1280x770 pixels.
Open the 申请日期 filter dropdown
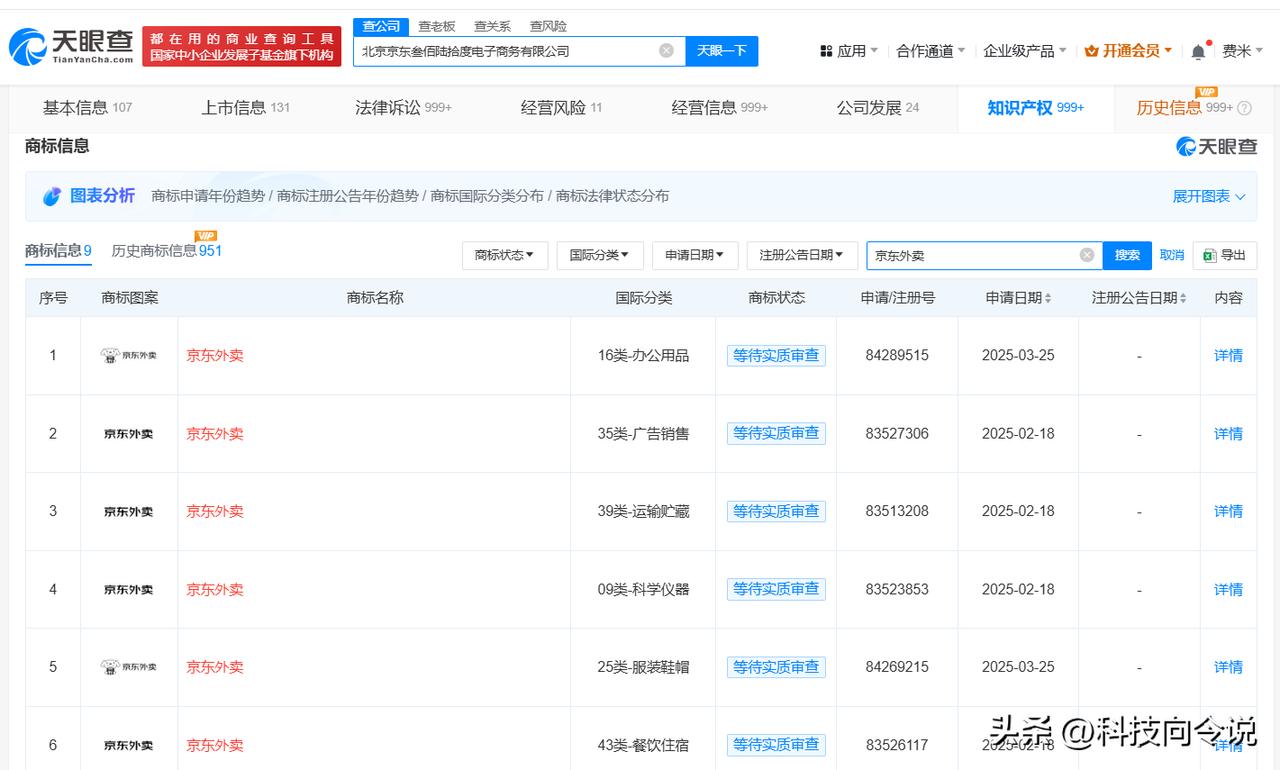(x=695, y=255)
